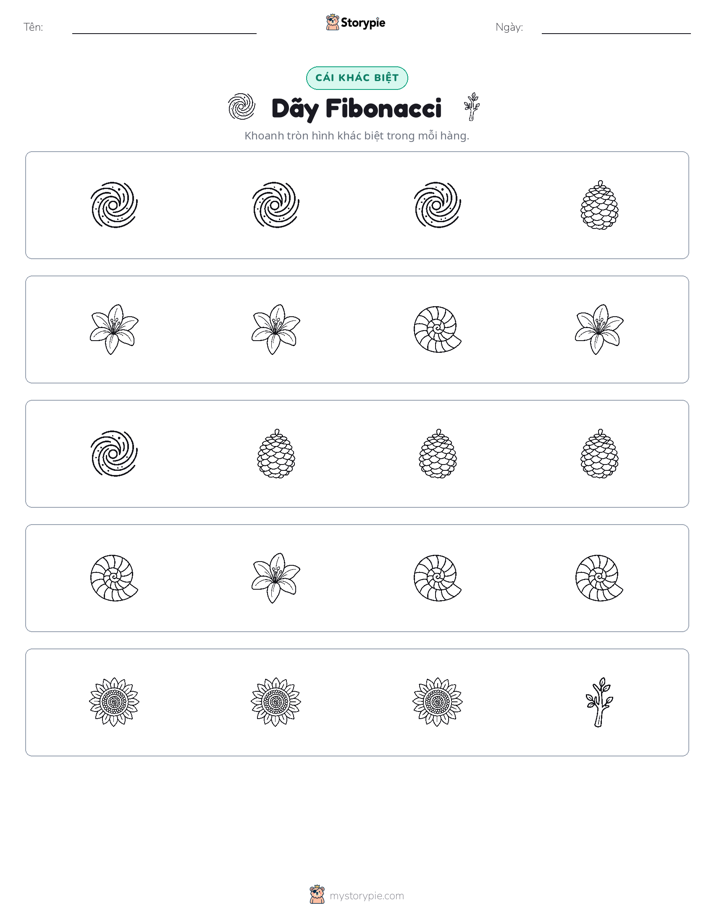Click the galaxy icon beside the Dãy Fibonacci title
This screenshot has height=924, width=714.
(242, 107)
